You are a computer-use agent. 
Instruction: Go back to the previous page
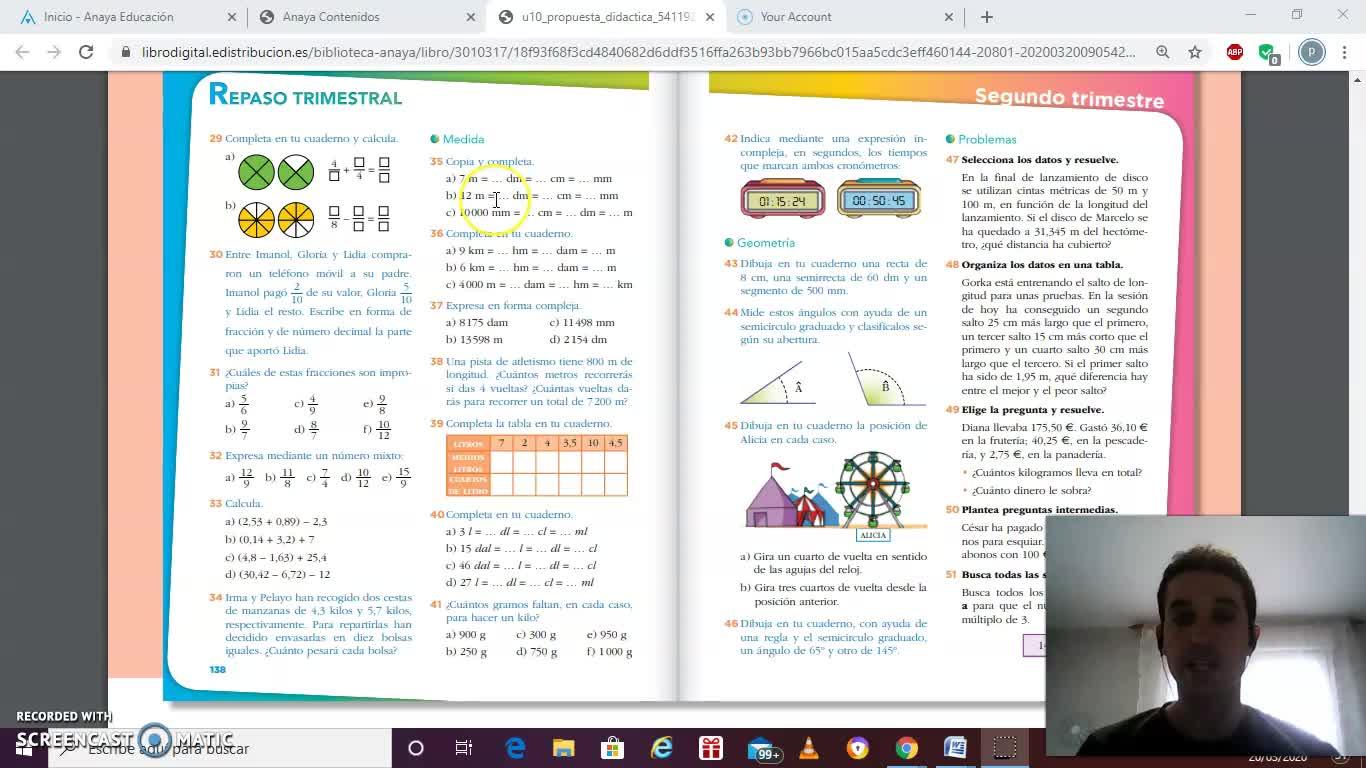(23, 52)
